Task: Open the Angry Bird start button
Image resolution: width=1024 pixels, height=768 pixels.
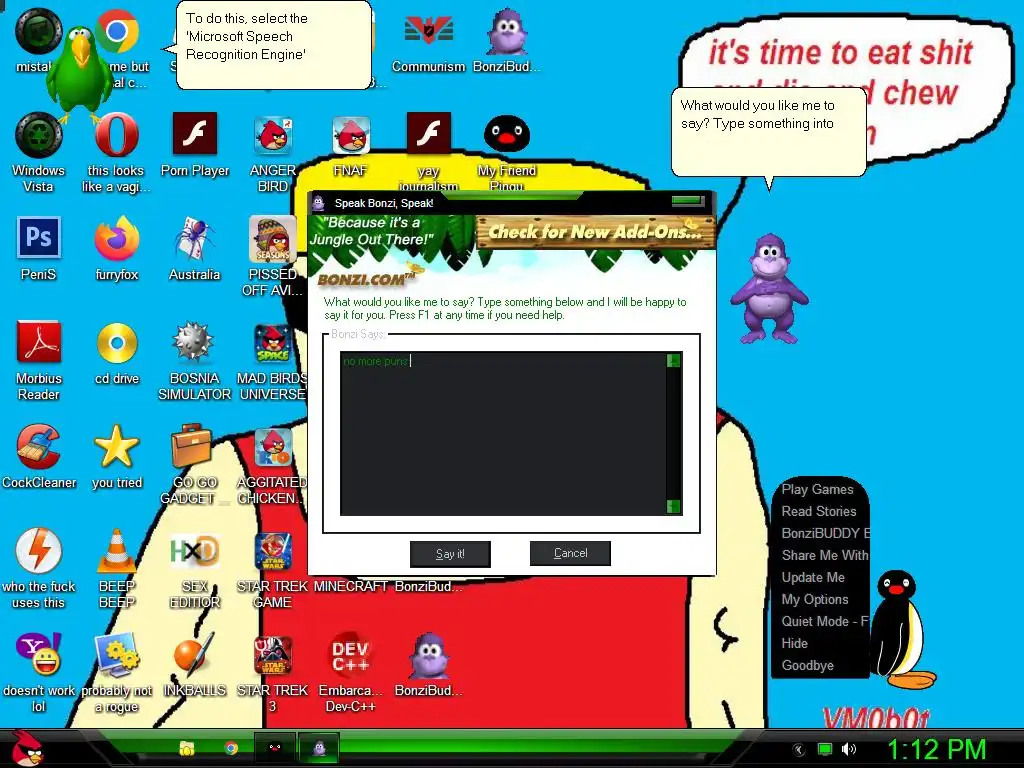Action: click(26, 749)
